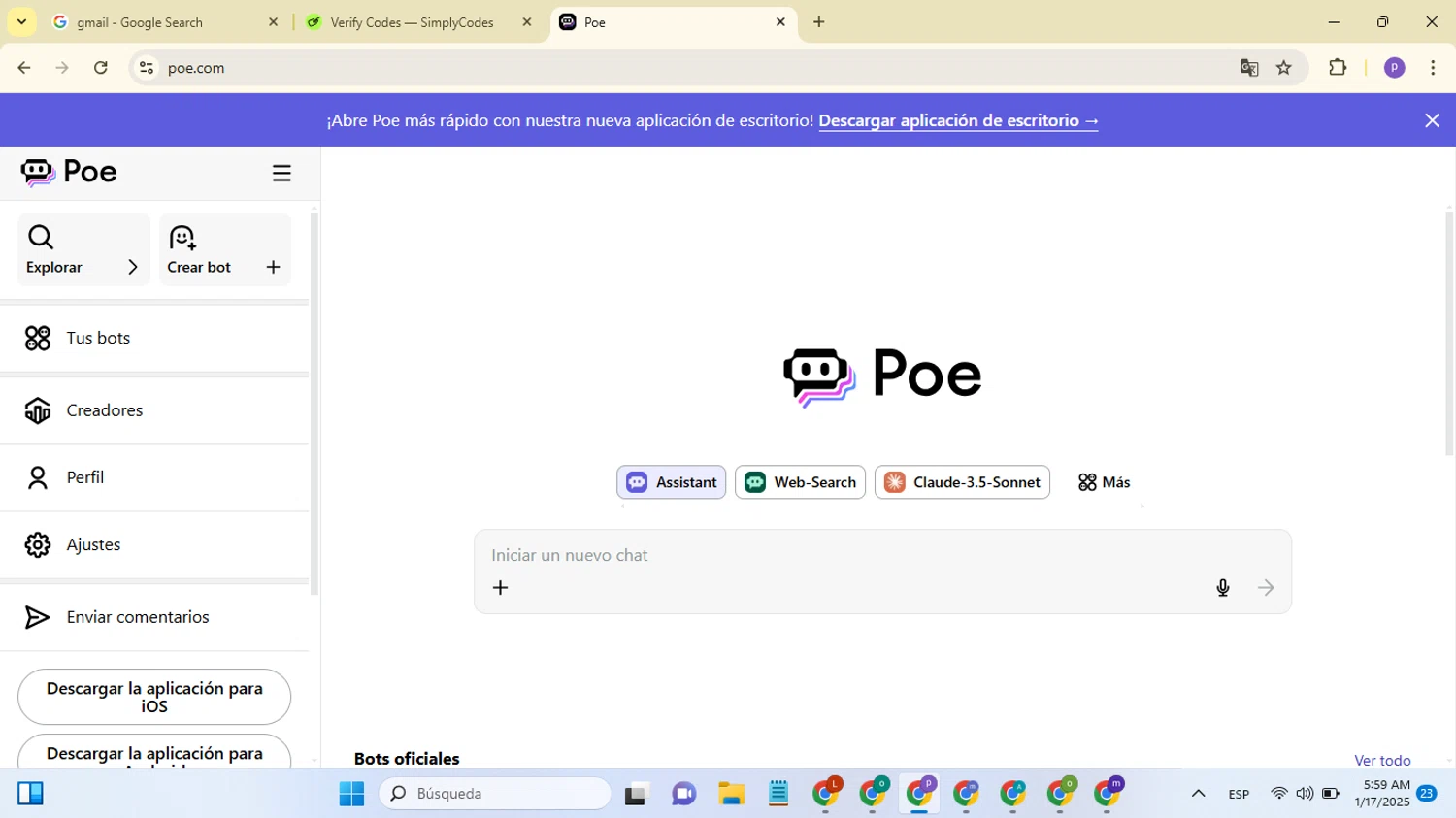Open widgets panel on taskbar
Viewport: 1456px width, 818px height.
[x=30, y=794]
